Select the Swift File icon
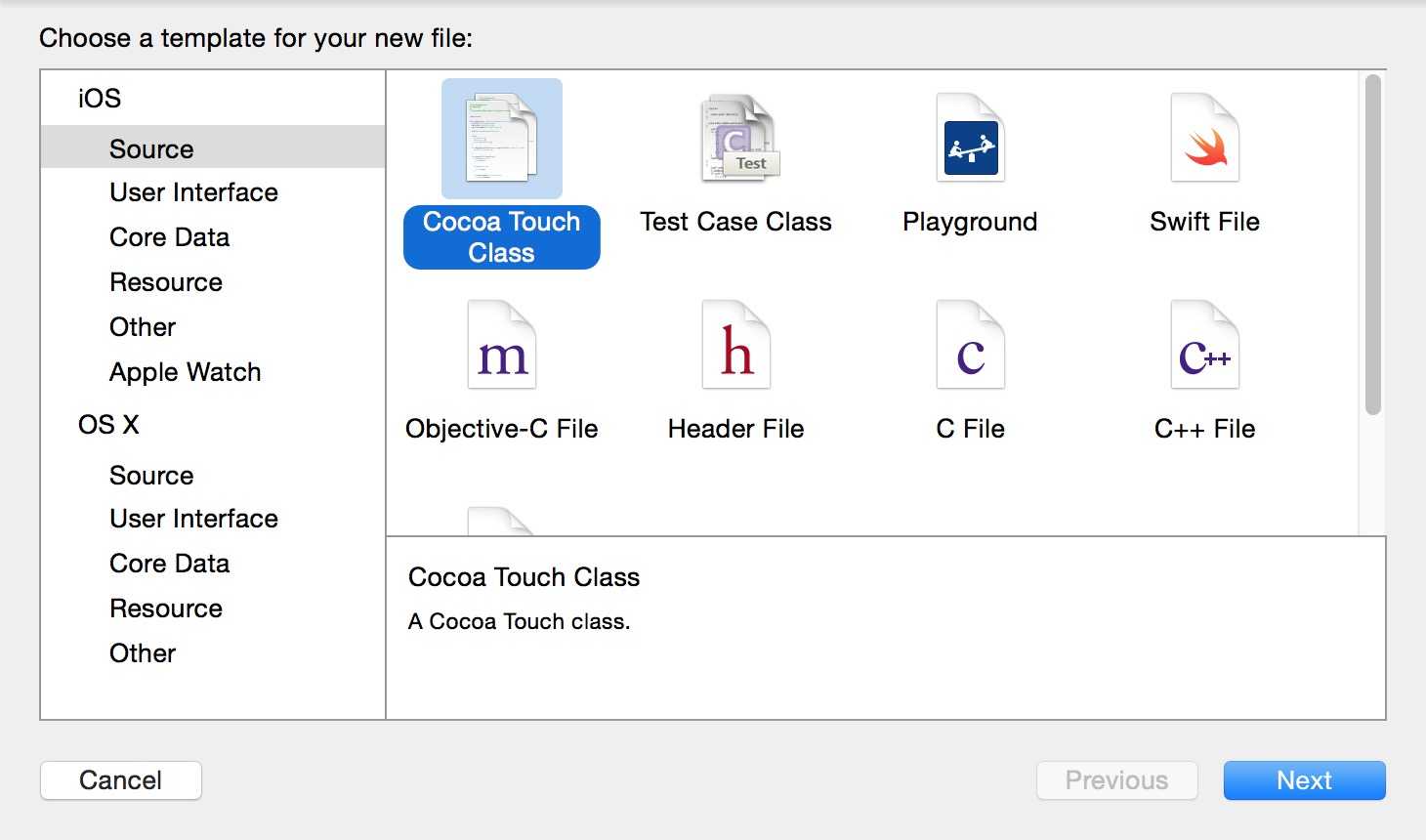 click(x=1205, y=139)
